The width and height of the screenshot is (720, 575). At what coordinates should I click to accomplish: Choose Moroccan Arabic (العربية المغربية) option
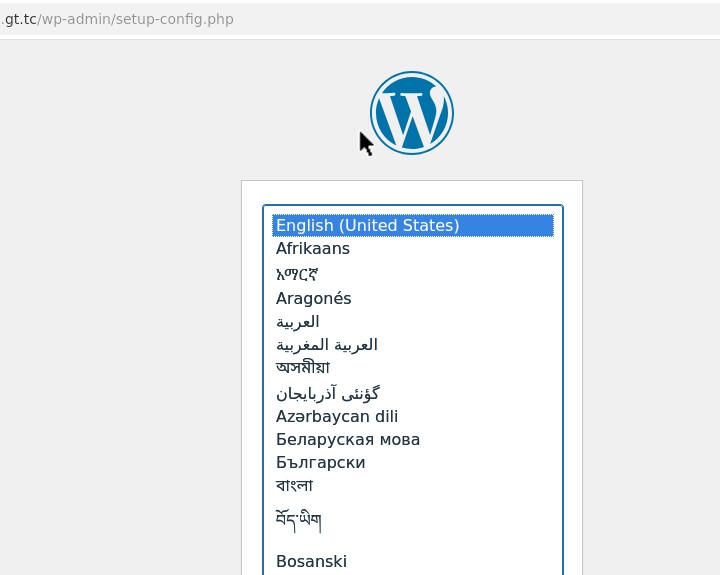(x=327, y=345)
